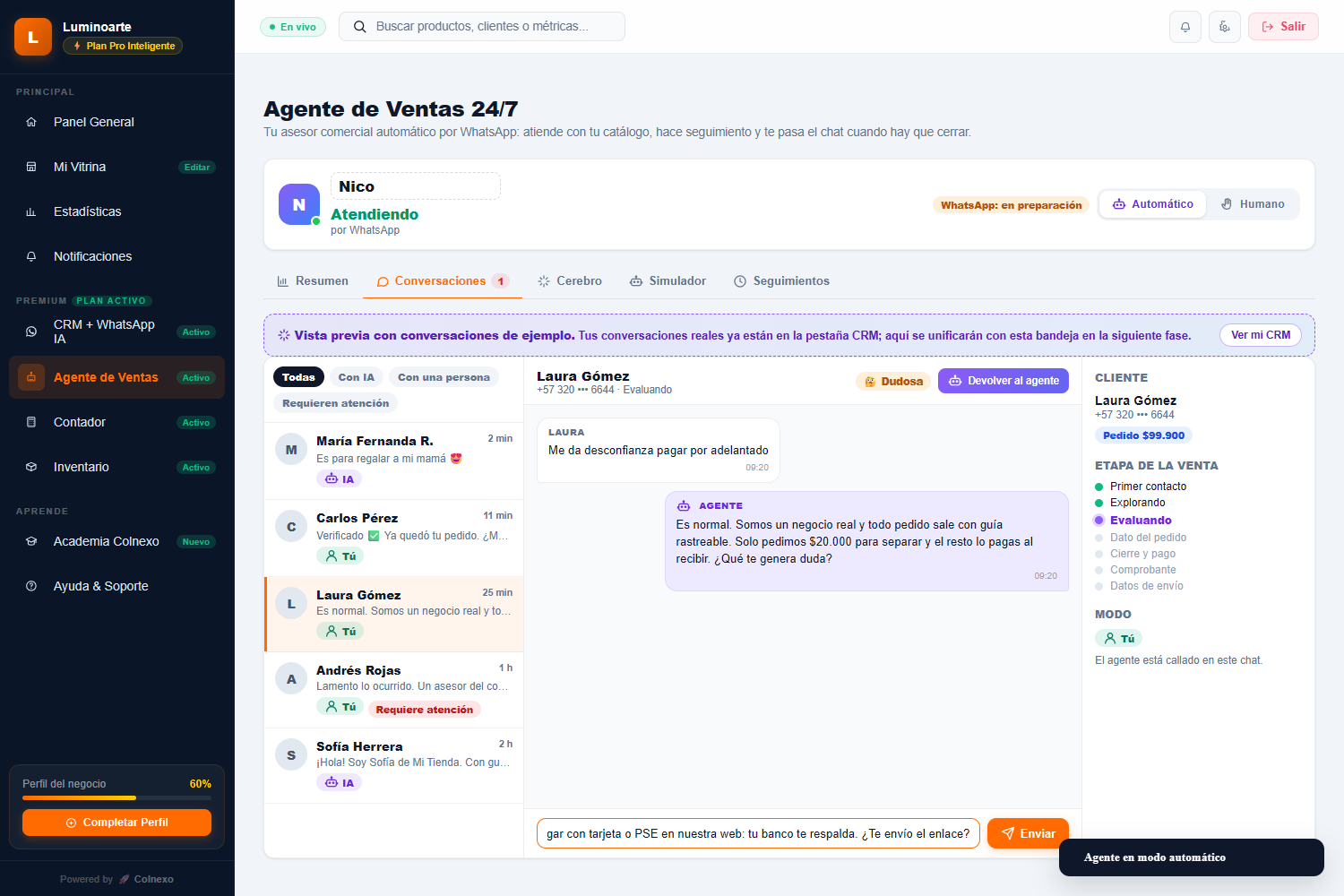Click the Salir logout button

pyautogui.click(x=1283, y=27)
